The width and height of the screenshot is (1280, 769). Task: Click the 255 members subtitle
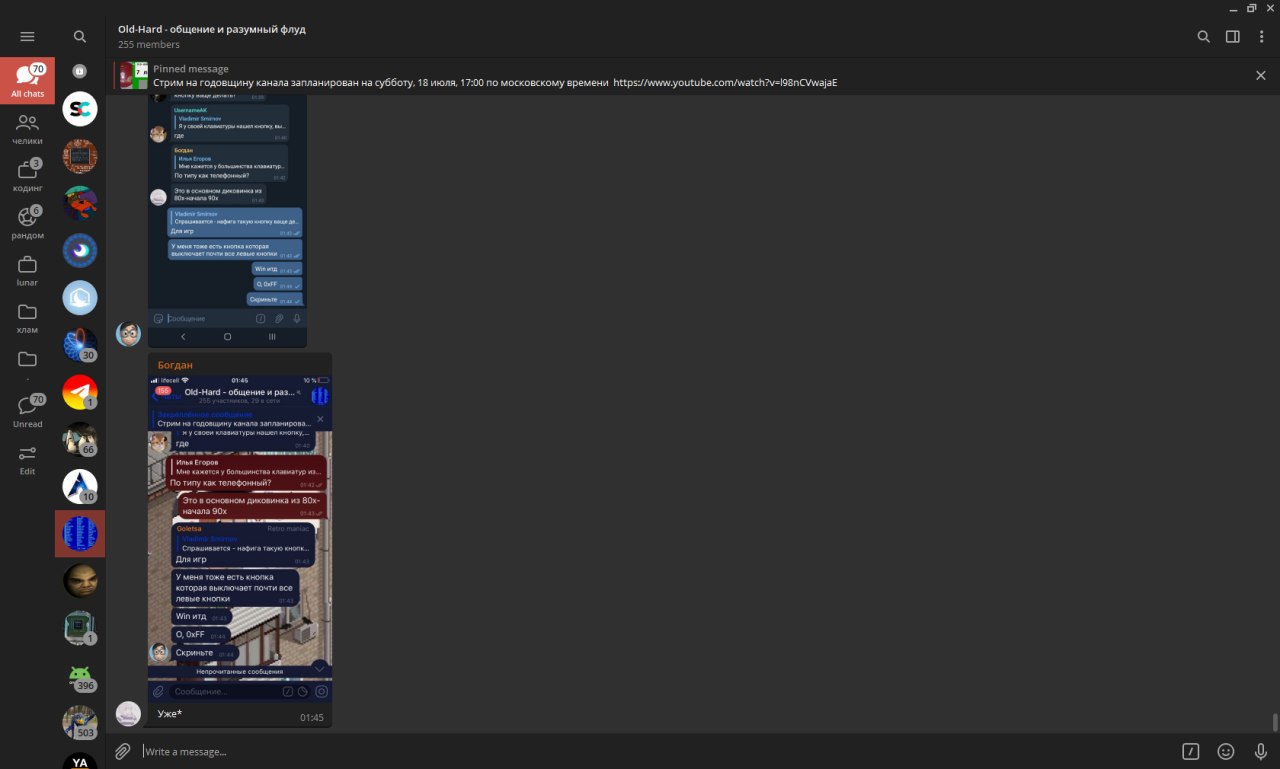point(149,45)
